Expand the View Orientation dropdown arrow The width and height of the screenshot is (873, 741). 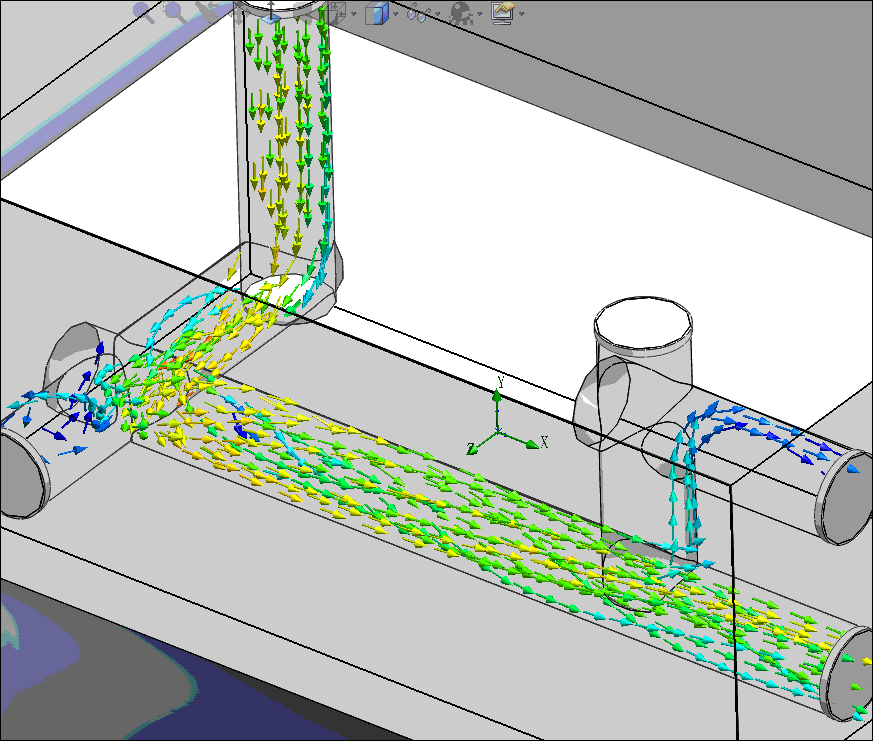[355, 14]
